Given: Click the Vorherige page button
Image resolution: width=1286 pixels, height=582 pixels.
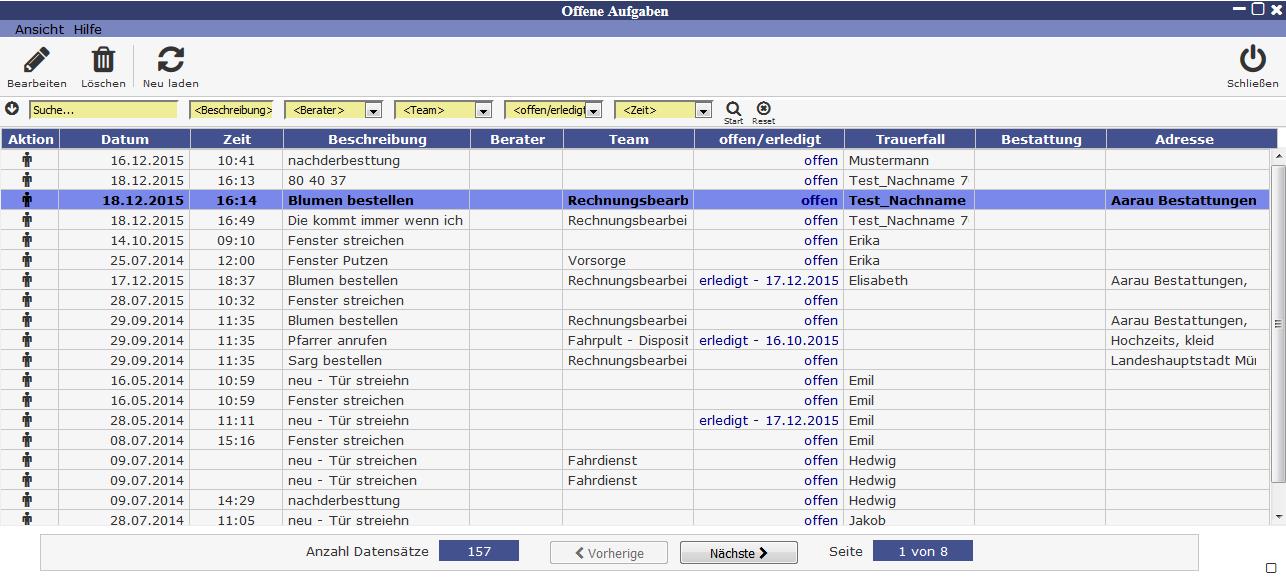Looking at the screenshot, I should coord(609,553).
